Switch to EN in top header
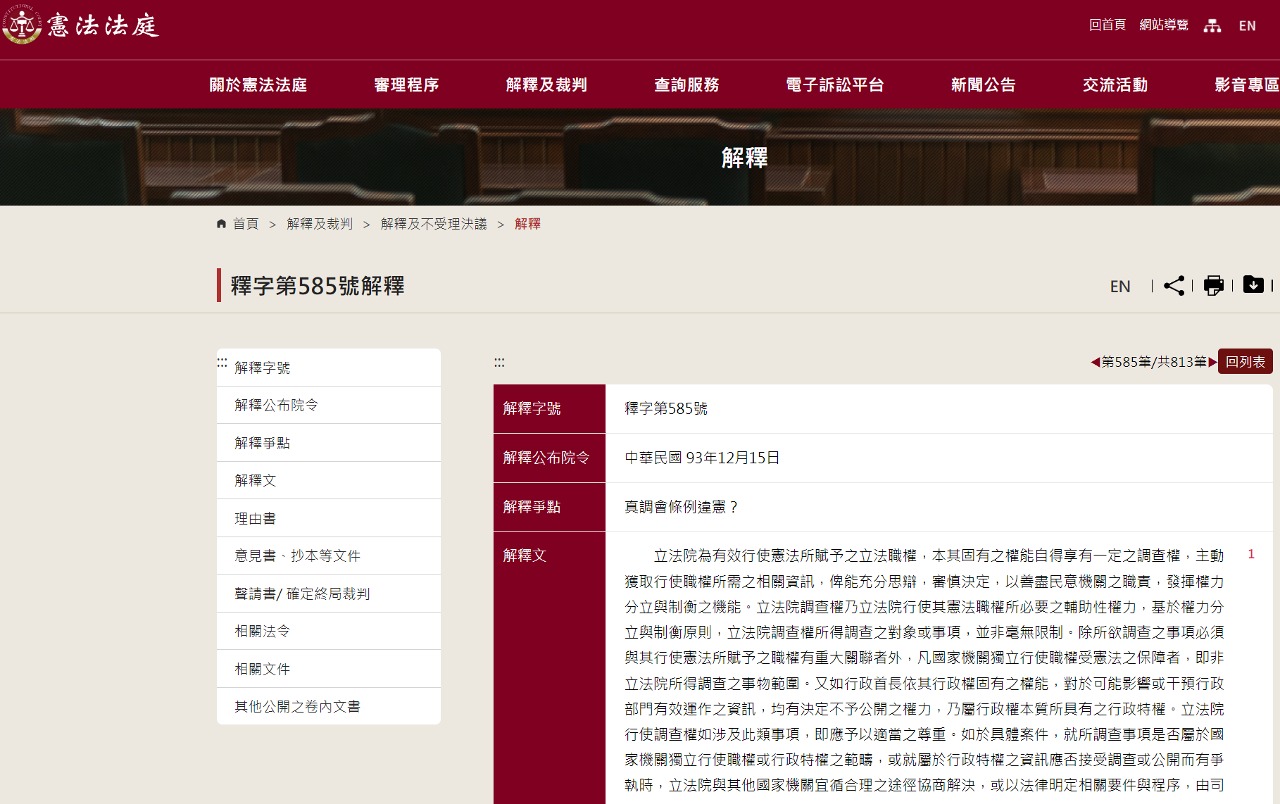 click(1247, 26)
